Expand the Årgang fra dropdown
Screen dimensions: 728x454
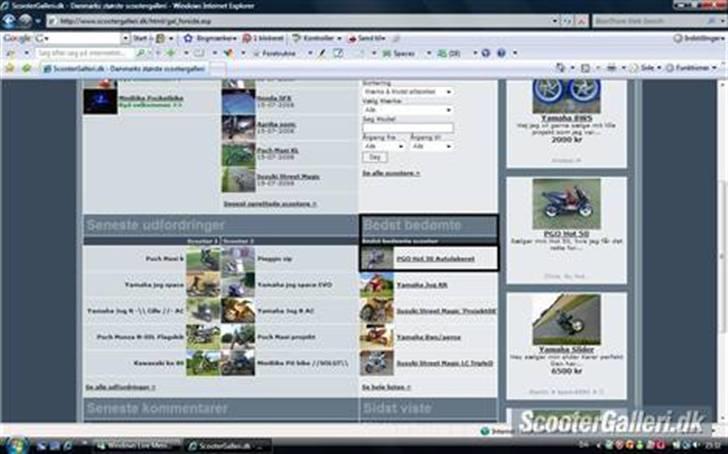[382, 146]
